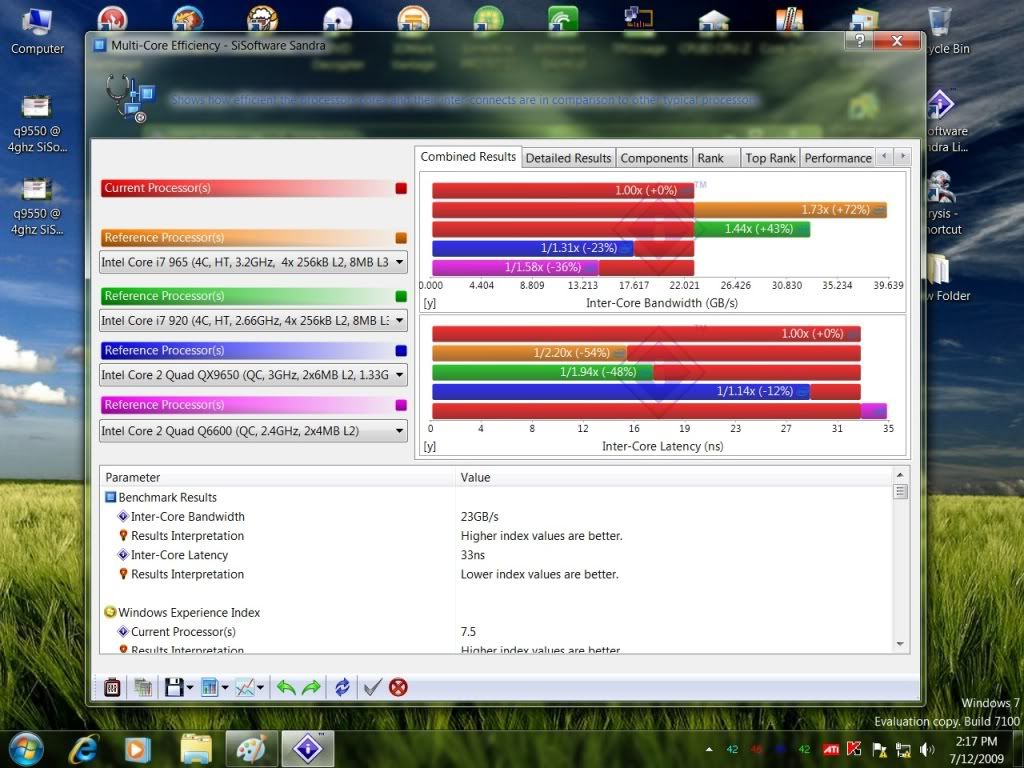Click the 33ns value cell

click(473, 555)
